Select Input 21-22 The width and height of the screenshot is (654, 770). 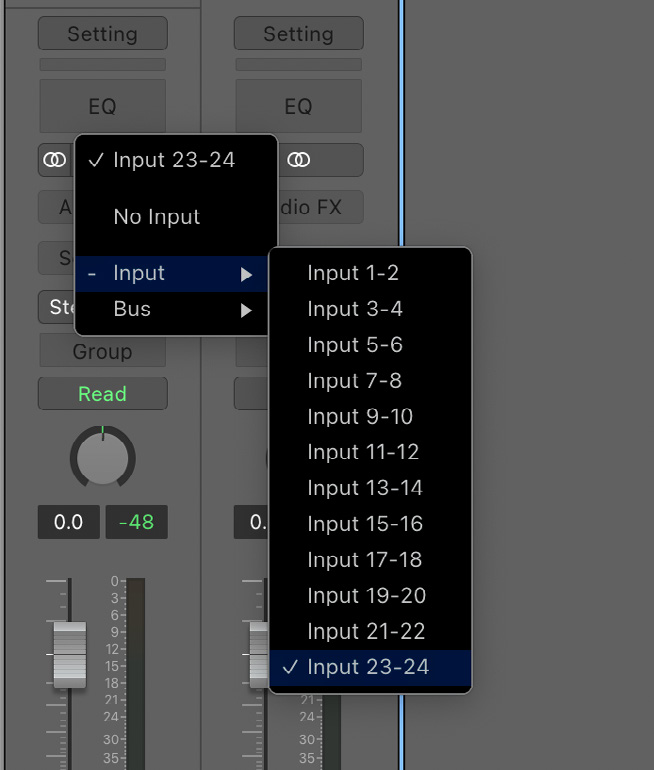click(370, 632)
